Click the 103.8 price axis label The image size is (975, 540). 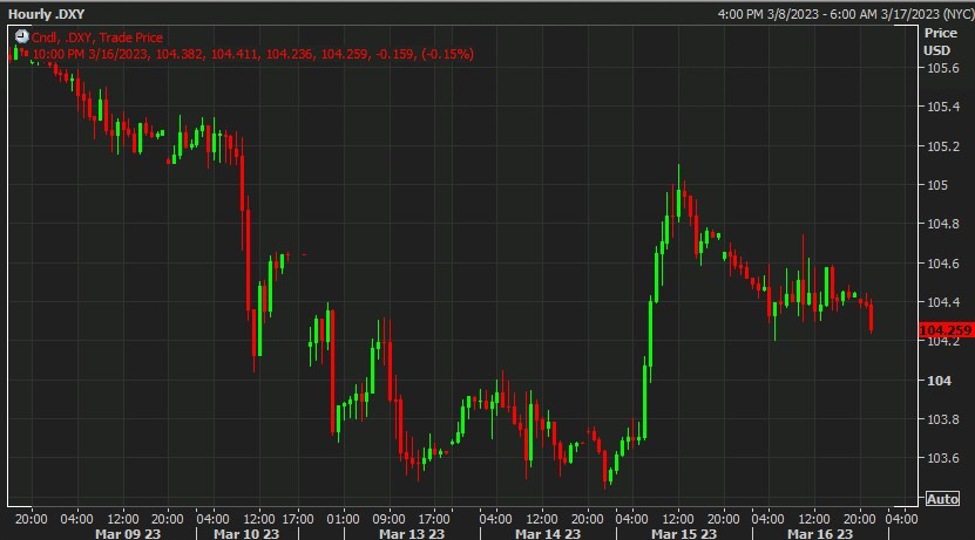coord(943,419)
